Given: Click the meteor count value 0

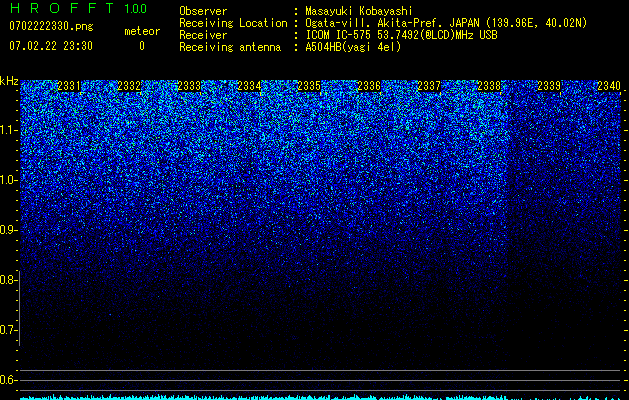Looking at the screenshot, I should click(x=142, y=46).
